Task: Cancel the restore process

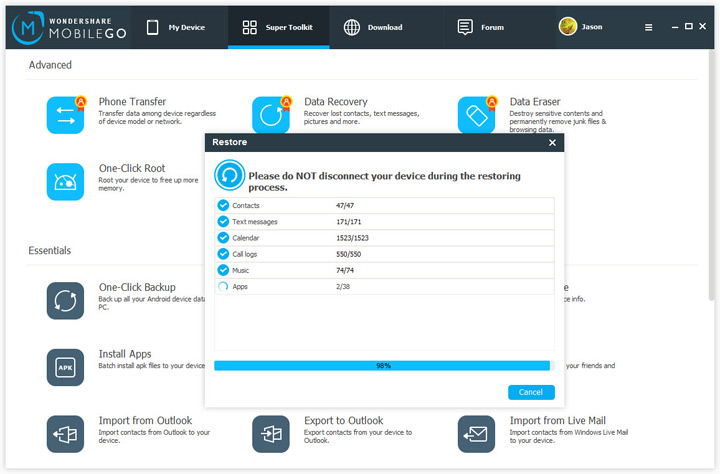Action: click(531, 392)
